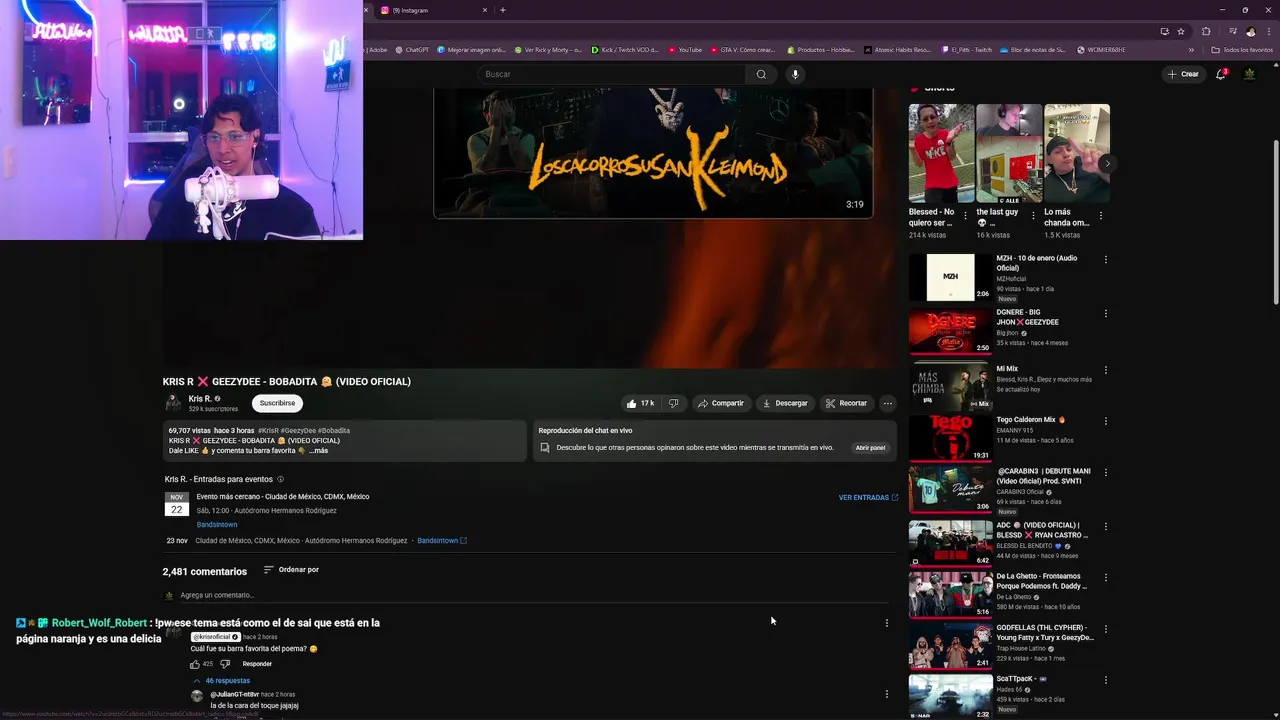The height and width of the screenshot is (720, 1280).
Task: Click Descargar download button
Action: pos(785,403)
